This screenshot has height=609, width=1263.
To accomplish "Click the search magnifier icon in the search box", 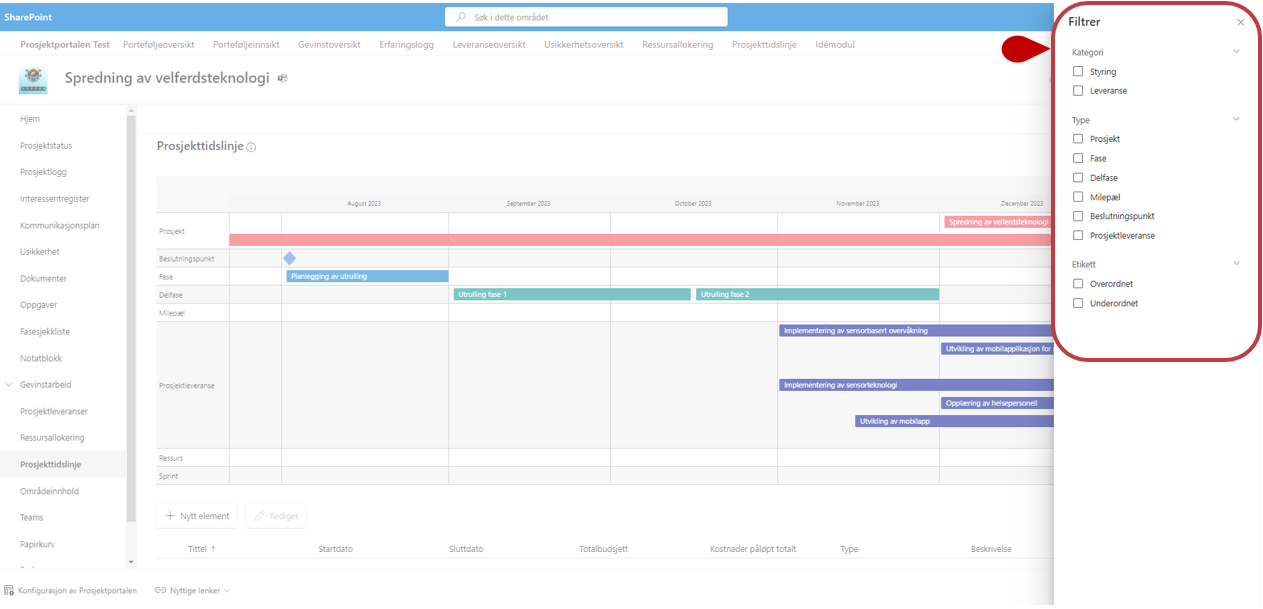I will tap(461, 17).
